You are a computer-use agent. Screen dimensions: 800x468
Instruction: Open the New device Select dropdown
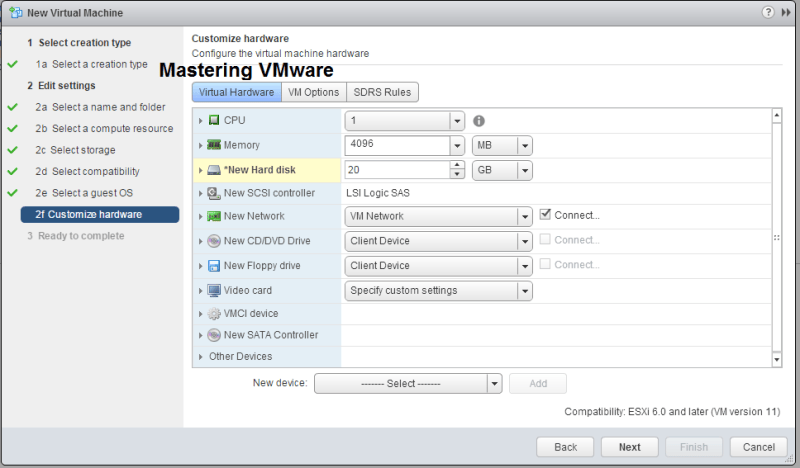tap(408, 384)
